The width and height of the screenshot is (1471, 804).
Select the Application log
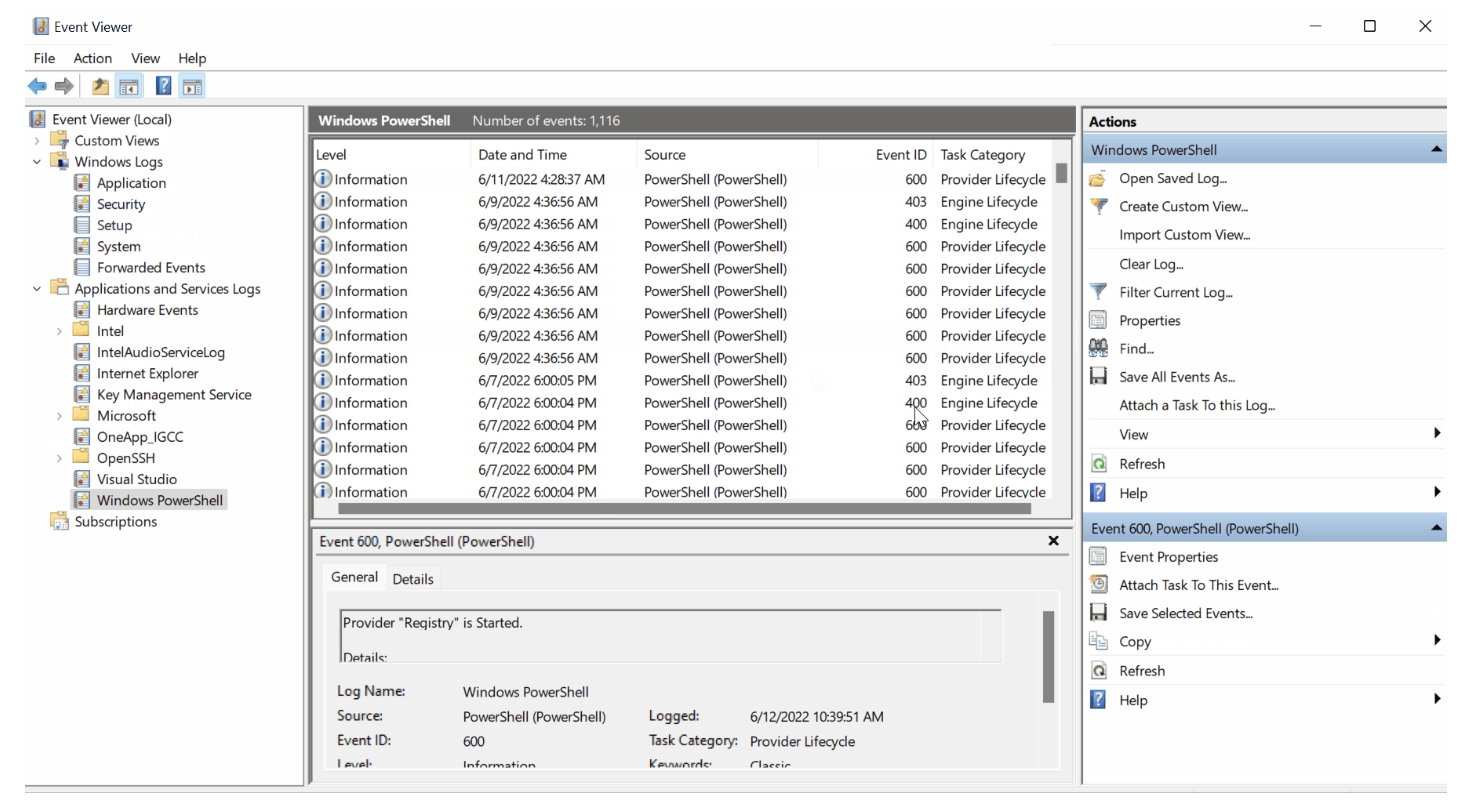click(x=131, y=183)
